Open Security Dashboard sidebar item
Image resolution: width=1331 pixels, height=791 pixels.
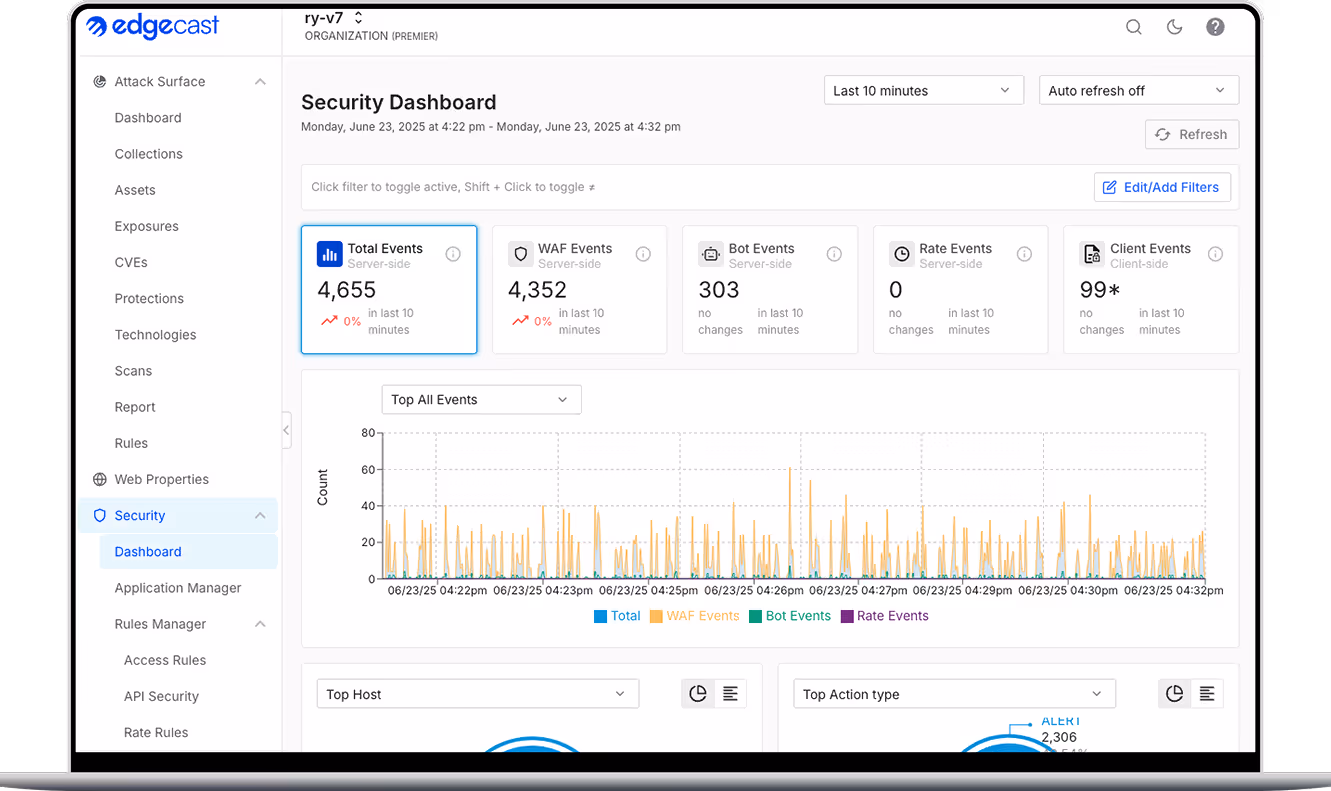[188, 552]
